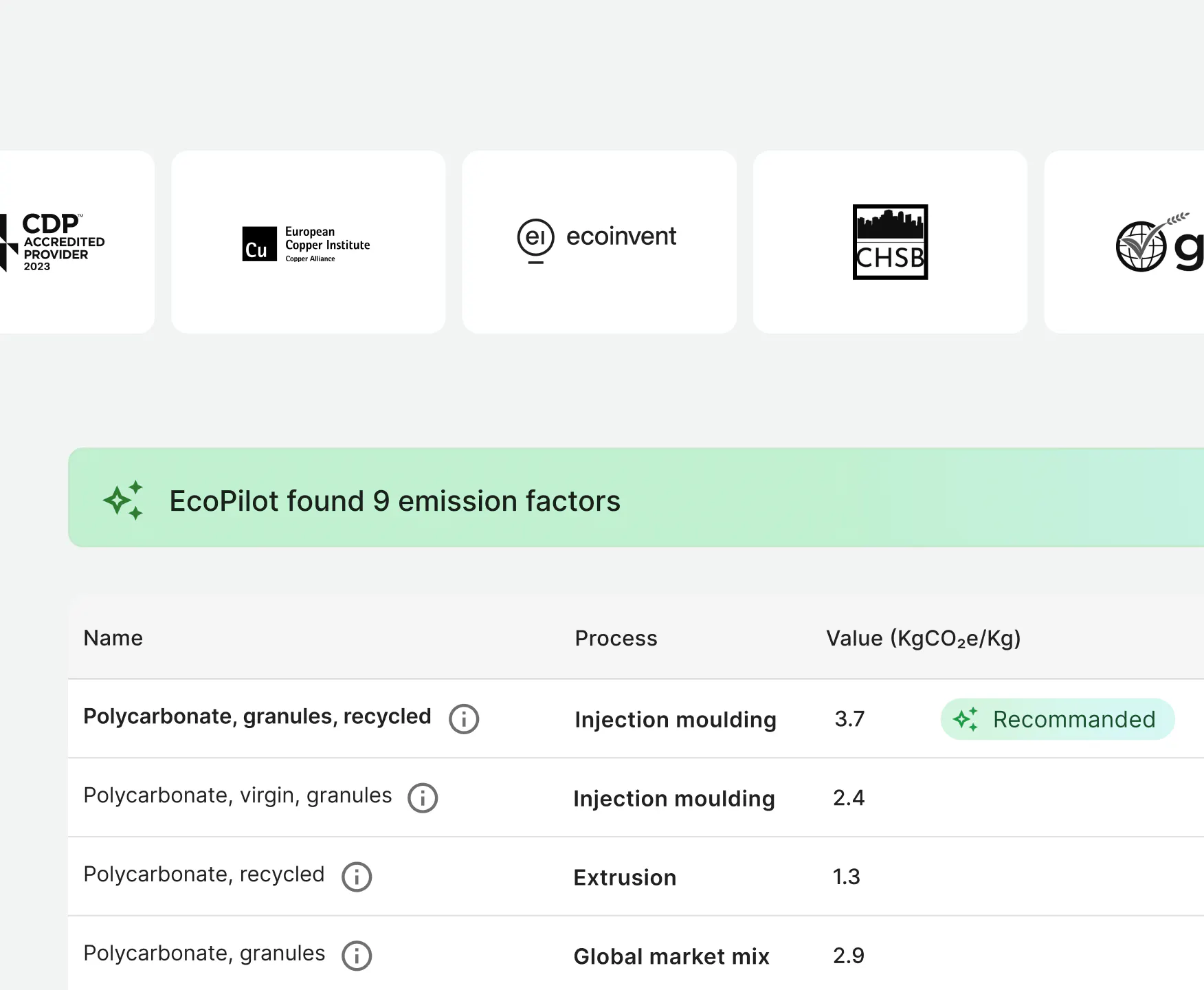The image size is (1204, 990).
Task: Click info icon beside Polycarbonate, granules
Action: (357, 956)
